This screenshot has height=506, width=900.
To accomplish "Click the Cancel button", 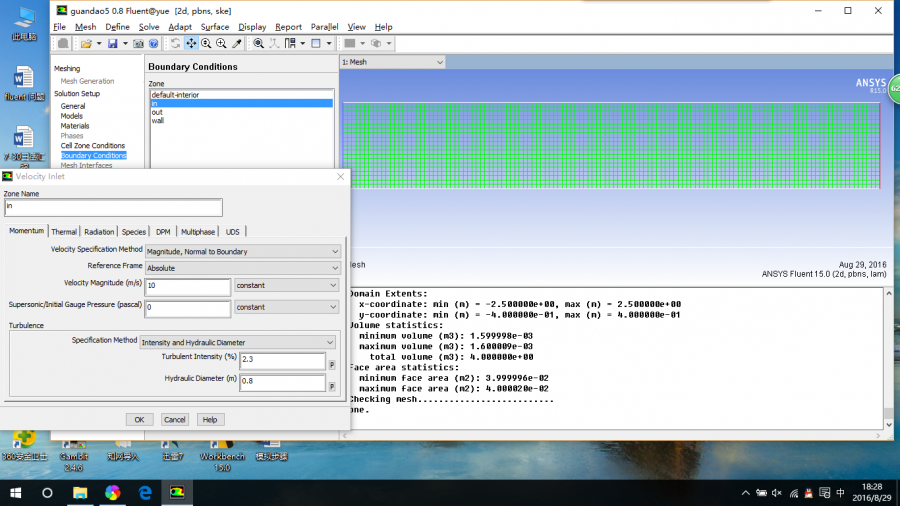I will pyautogui.click(x=175, y=419).
